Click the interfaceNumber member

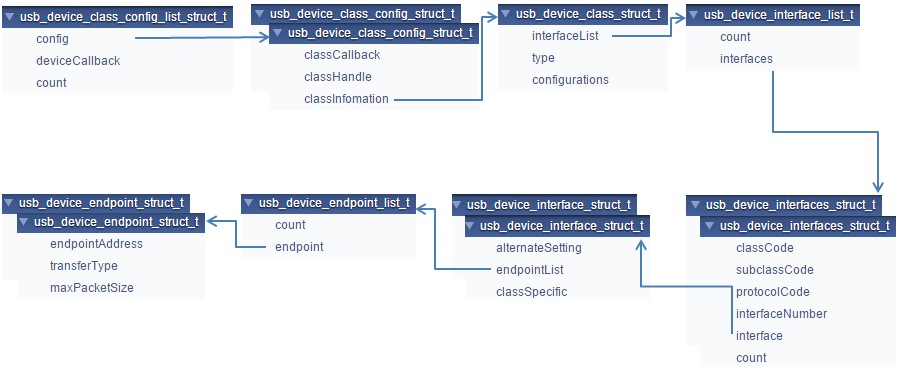point(781,314)
